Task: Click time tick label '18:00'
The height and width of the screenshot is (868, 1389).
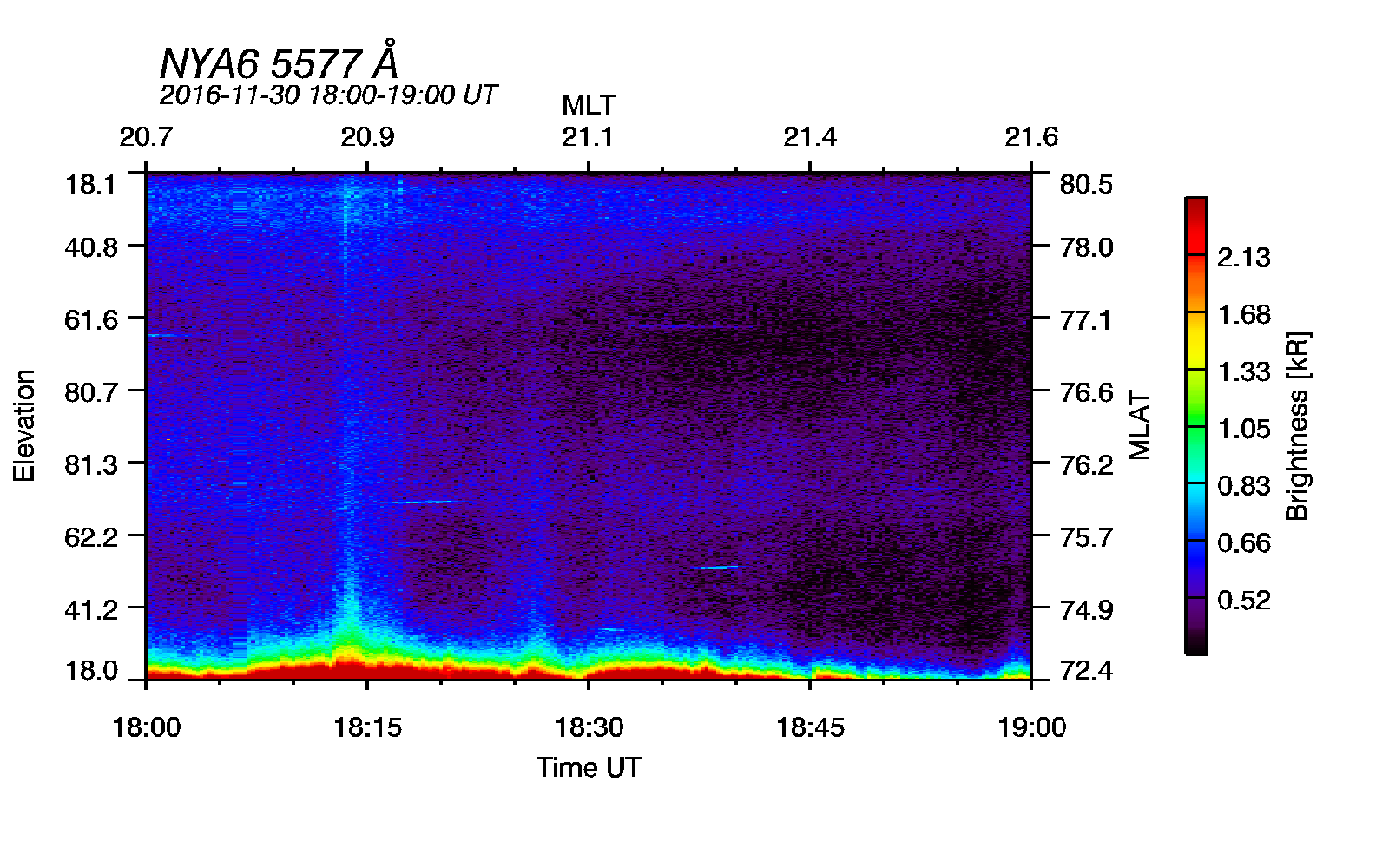Action: click(146, 727)
